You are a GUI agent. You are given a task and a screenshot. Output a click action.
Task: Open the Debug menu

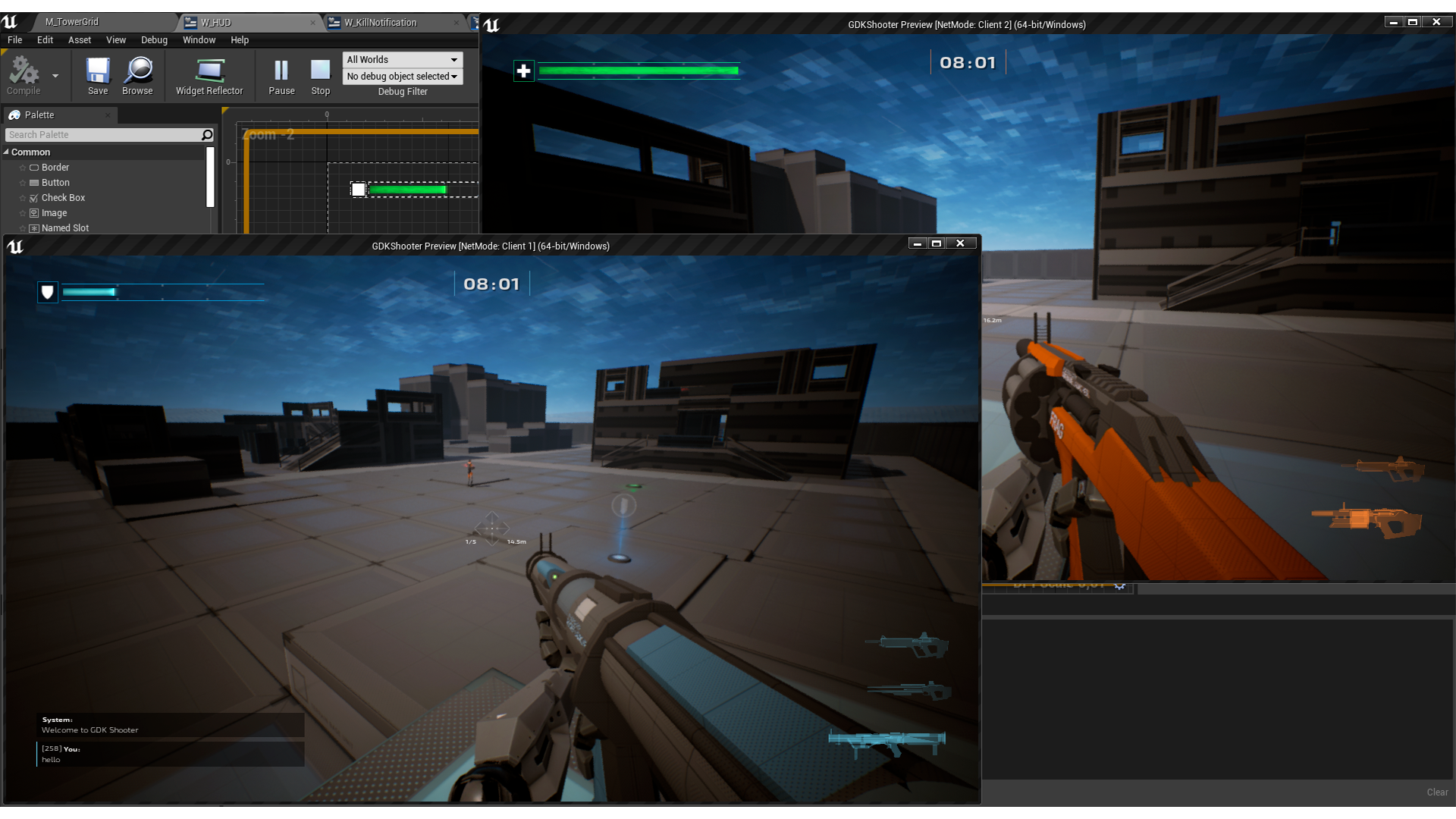click(154, 40)
